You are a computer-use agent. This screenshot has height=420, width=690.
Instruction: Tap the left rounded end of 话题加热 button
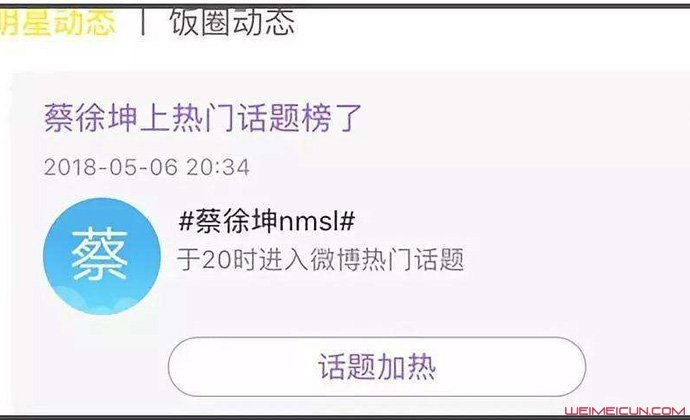pos(187,367)
